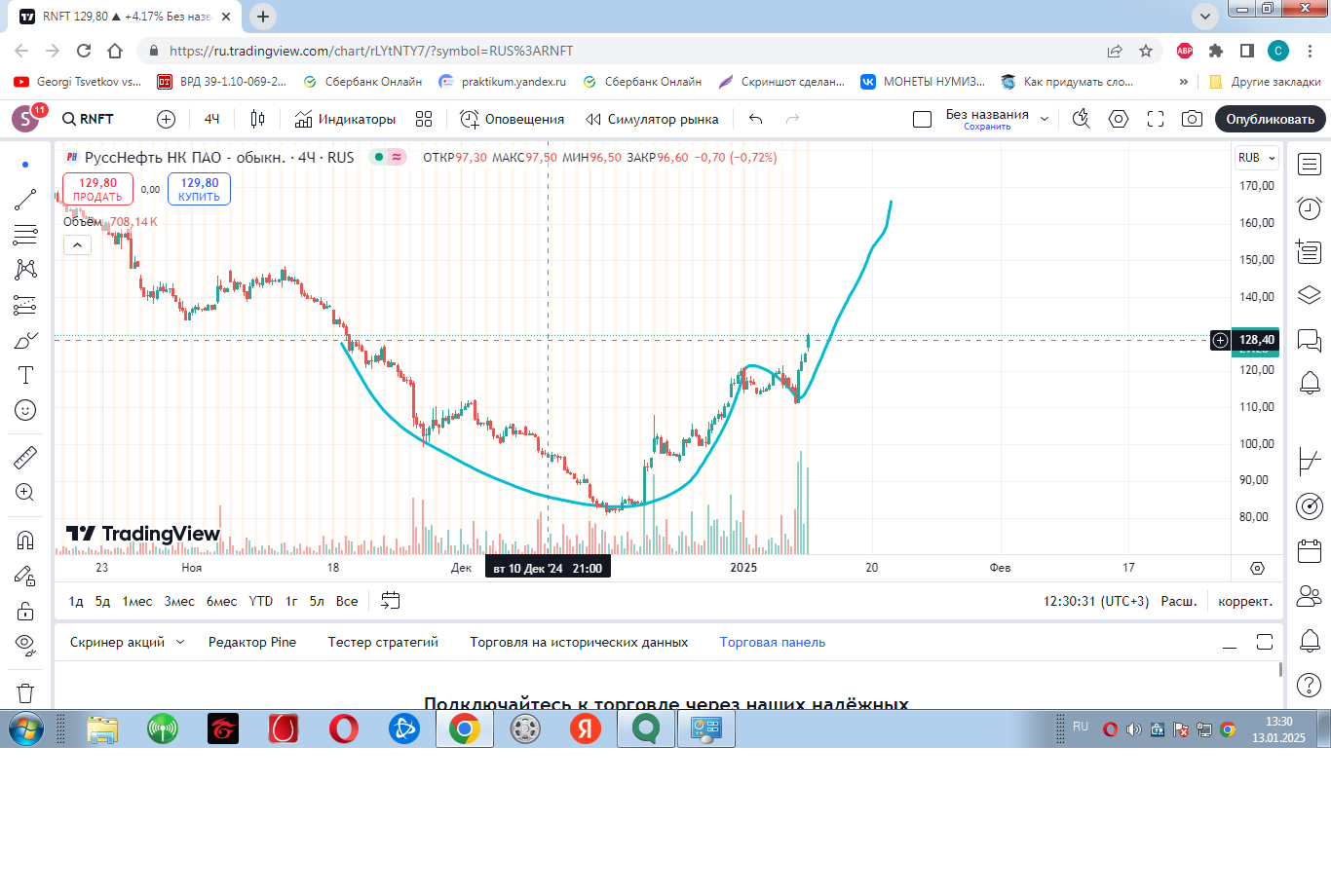Select the Text tool in left toolbar
The image size is (1331, 896).
(x=25, y=375)
